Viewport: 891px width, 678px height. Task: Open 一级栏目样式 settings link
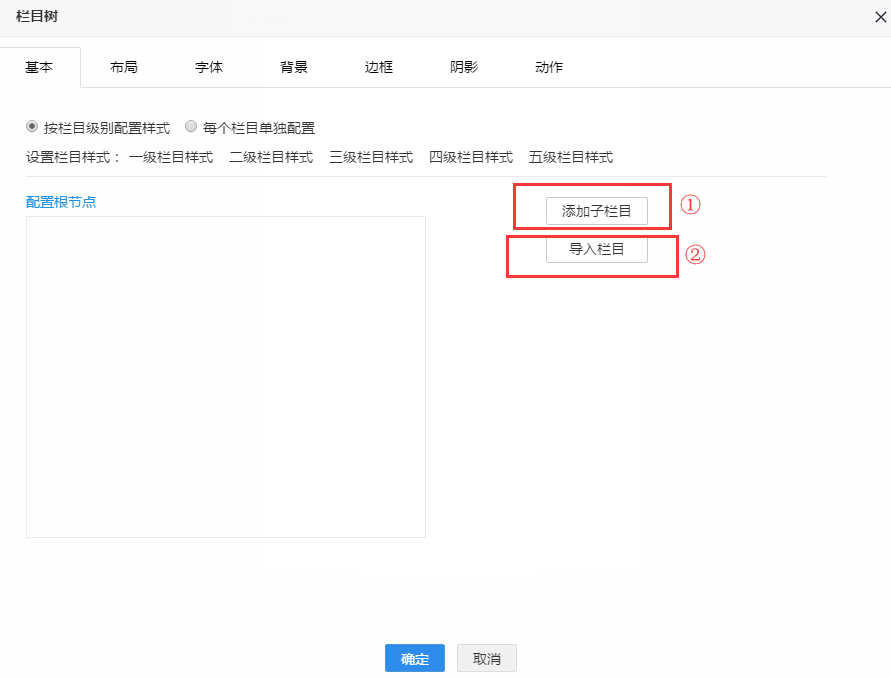(x=171, y=157)
